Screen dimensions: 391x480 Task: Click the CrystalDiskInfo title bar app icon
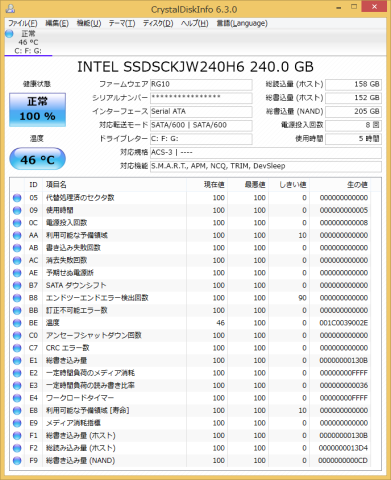[10, 8]
